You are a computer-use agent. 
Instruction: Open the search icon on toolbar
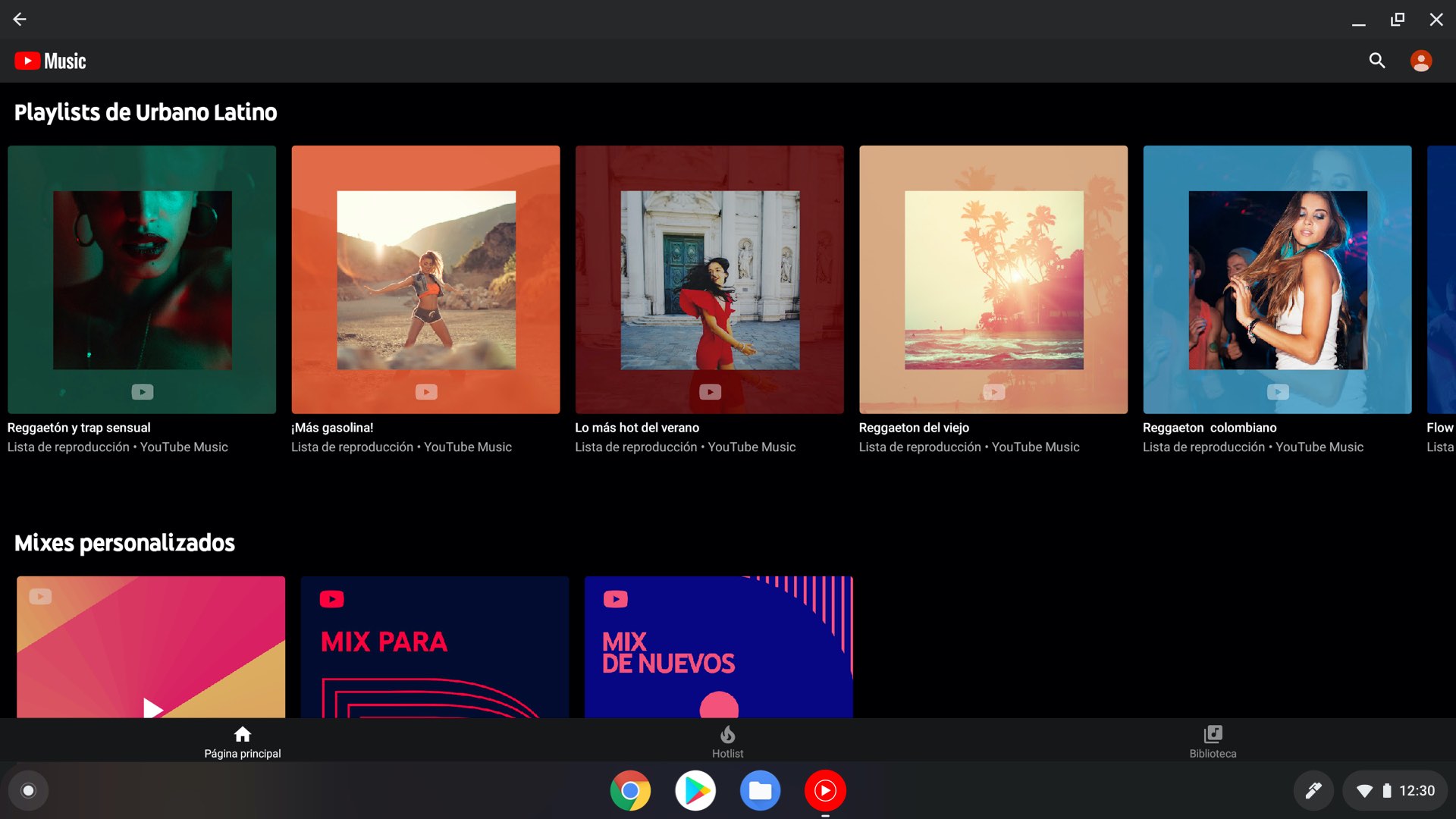(x=1378, y=60)
